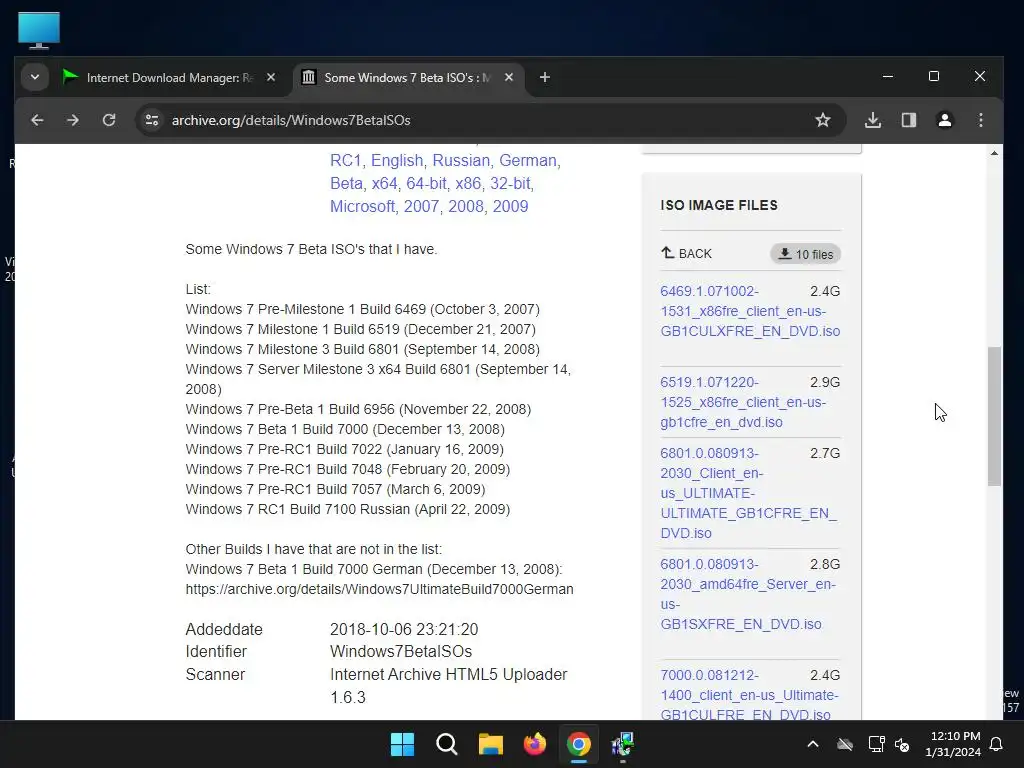Open the 7000.0.081212-1400 client Ultimate ISO link

(x=749, y=695)
